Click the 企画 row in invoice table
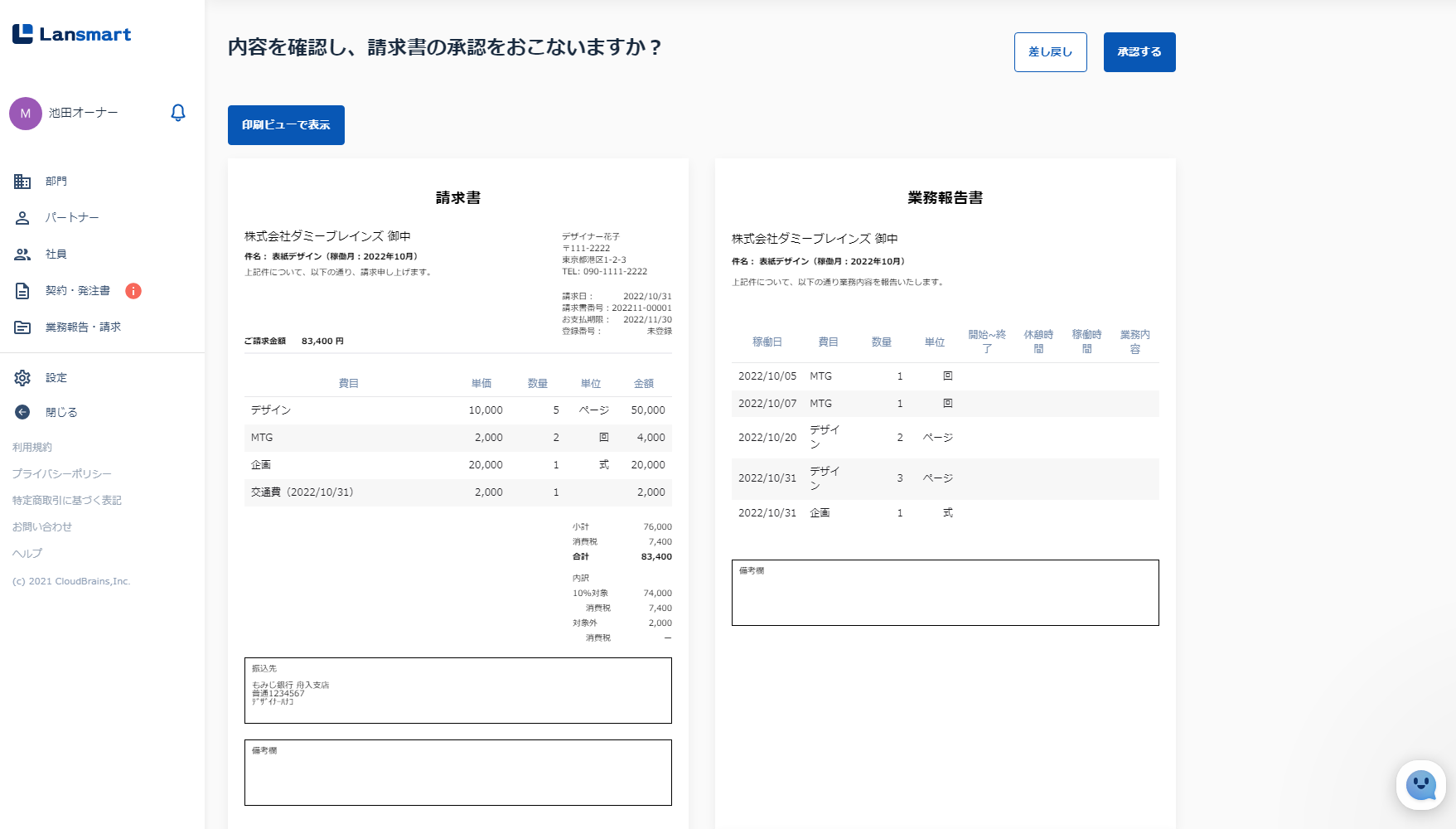The width and height of the screenshot is (1456, 829). [458, 465]
